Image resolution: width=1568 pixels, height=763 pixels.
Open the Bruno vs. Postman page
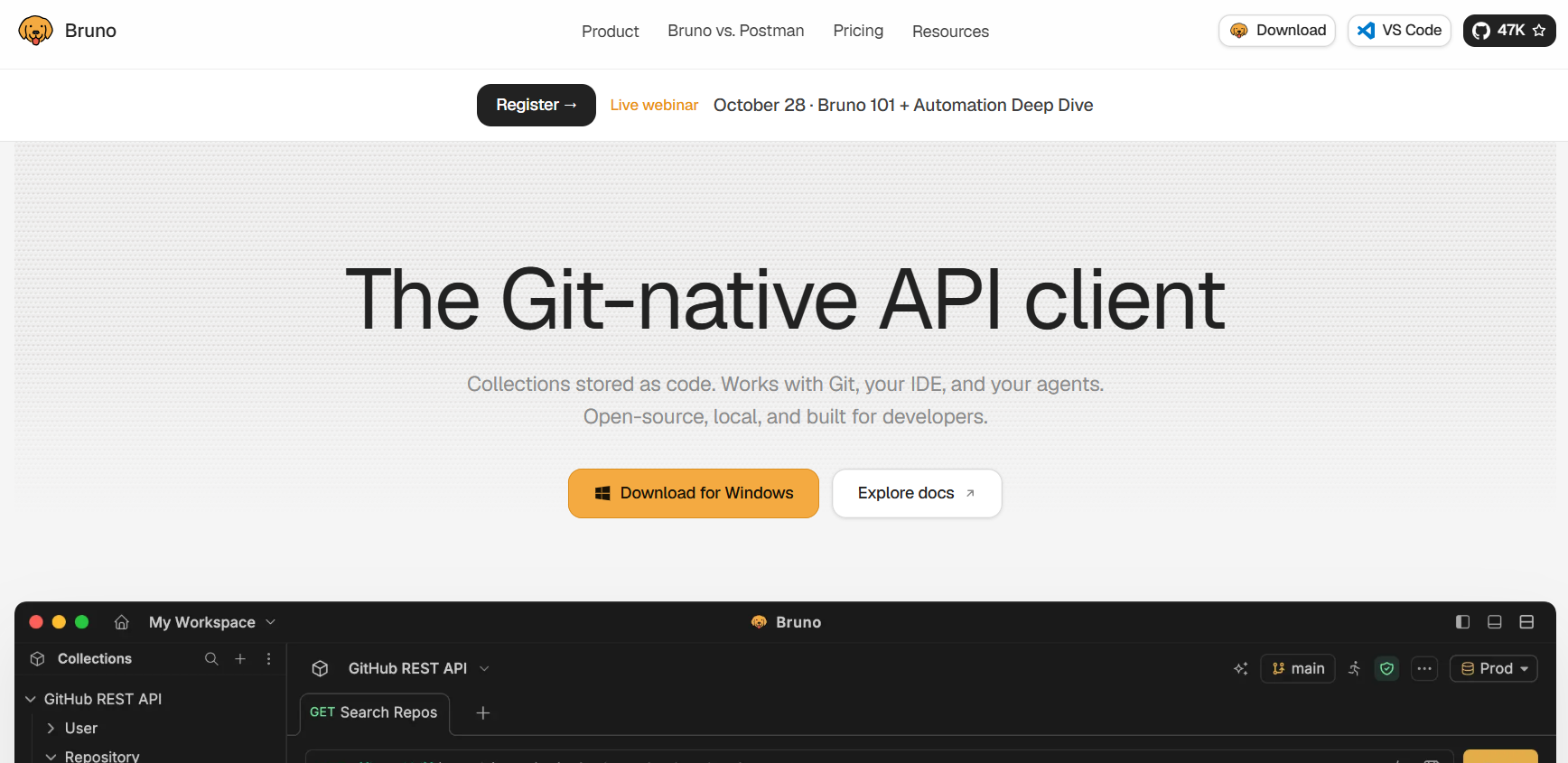pyautogui.click(x=736, y=31)
